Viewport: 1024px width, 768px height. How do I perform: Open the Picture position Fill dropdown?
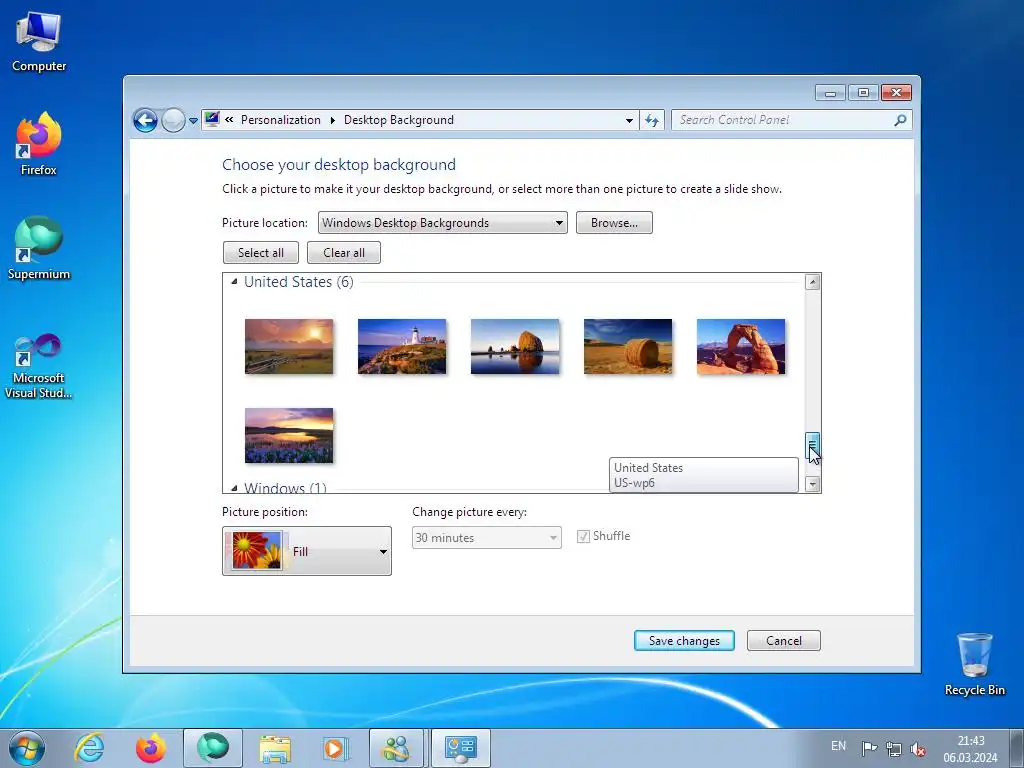click(x=307, y=551)
